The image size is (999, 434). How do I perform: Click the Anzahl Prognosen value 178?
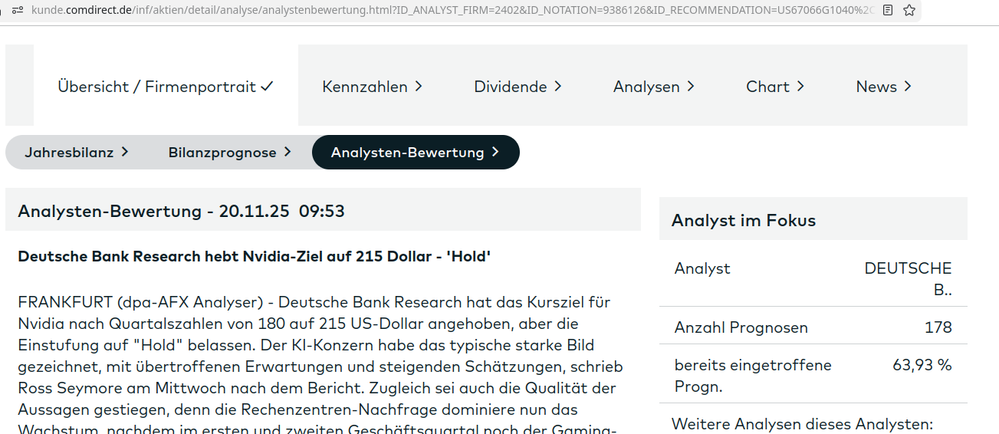[938, 328]
